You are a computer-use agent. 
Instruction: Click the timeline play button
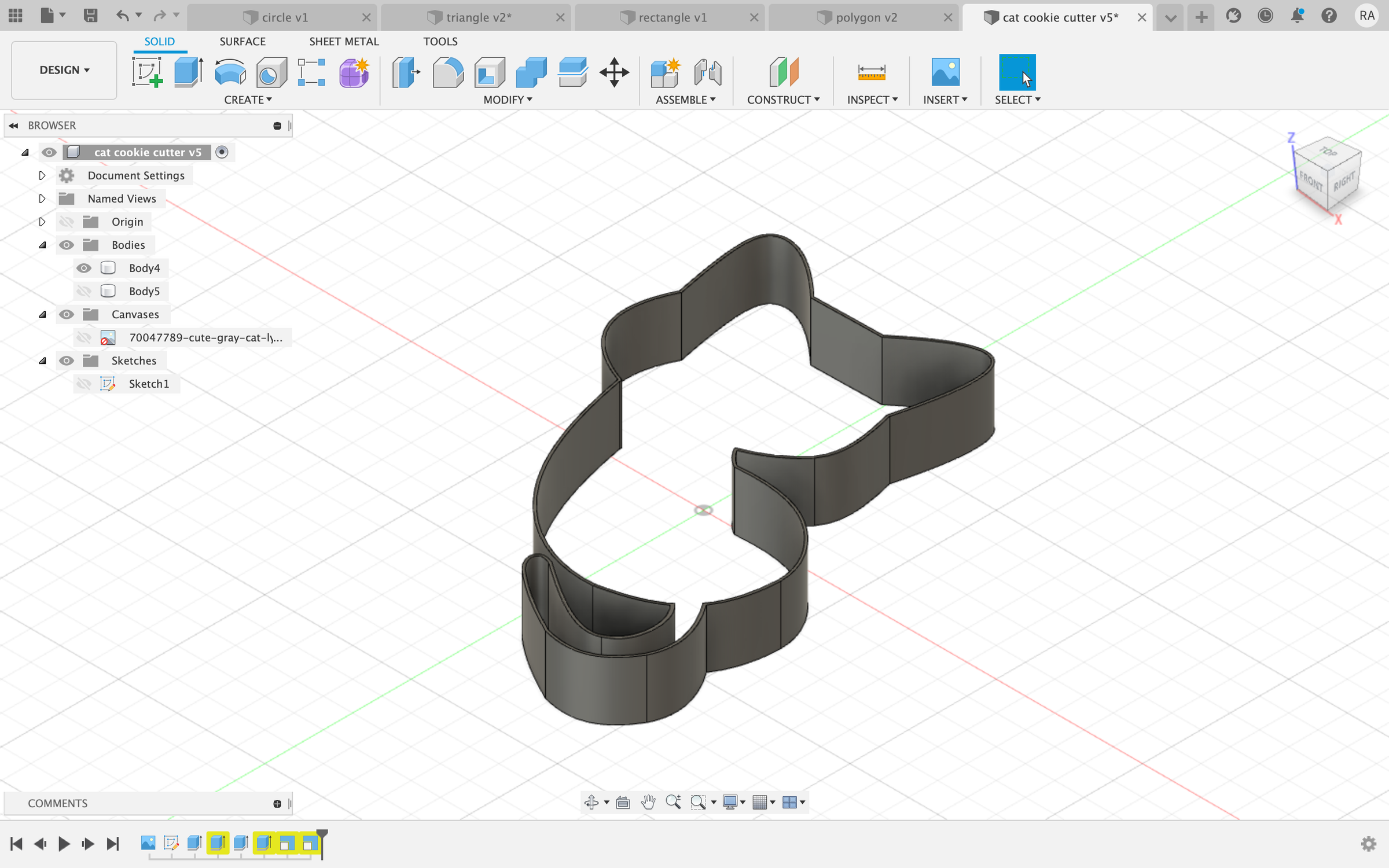pos(64,844)
